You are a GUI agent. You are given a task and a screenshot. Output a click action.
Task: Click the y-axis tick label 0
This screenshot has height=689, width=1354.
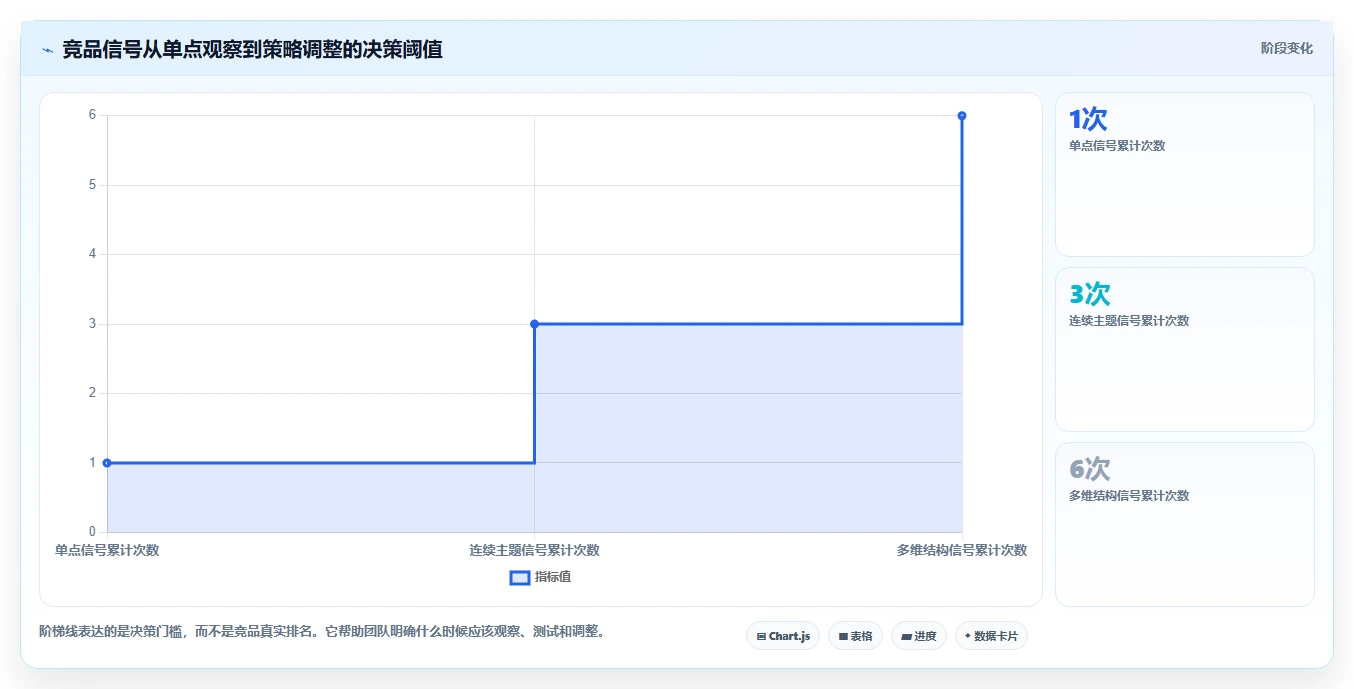[x=92, y=532]
